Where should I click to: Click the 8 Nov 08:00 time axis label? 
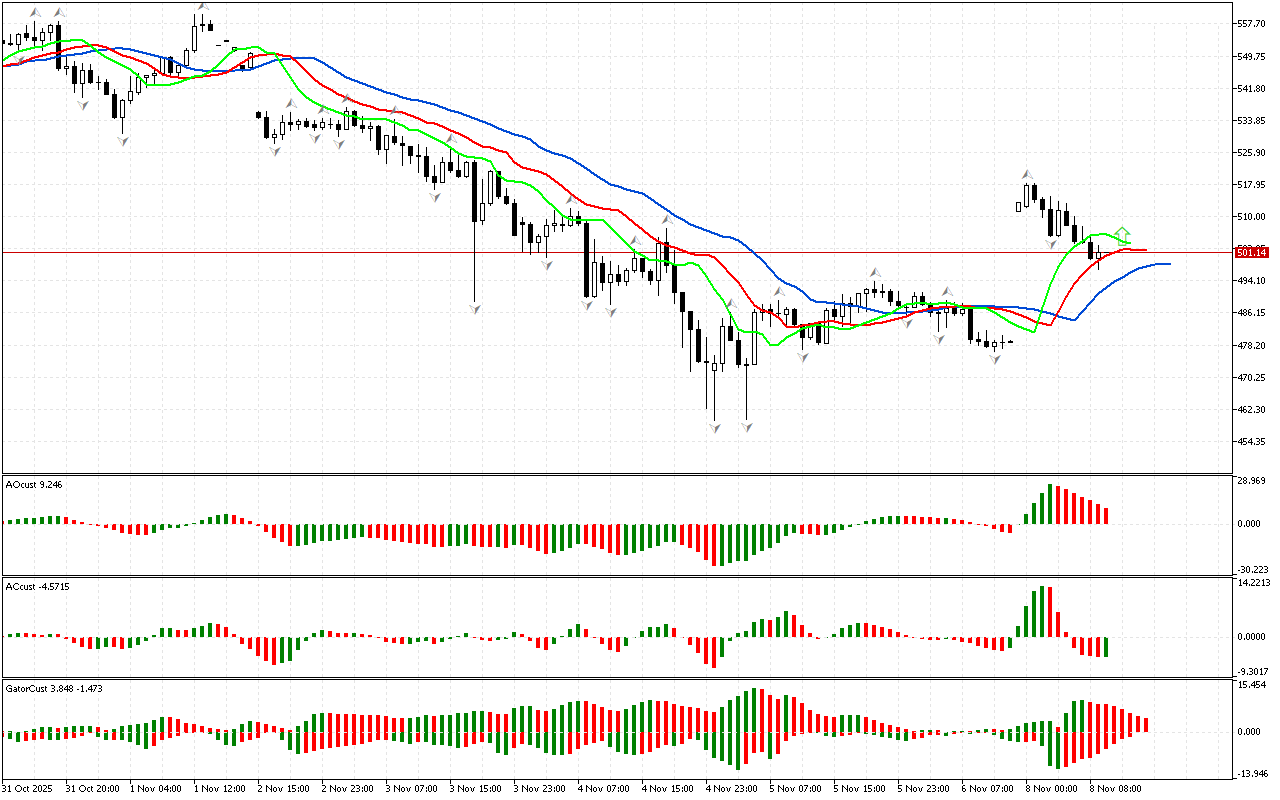tap(1113, 789)
